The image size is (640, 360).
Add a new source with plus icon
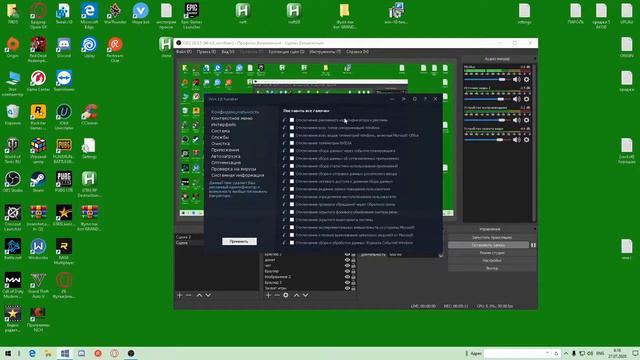click(268, 295)
